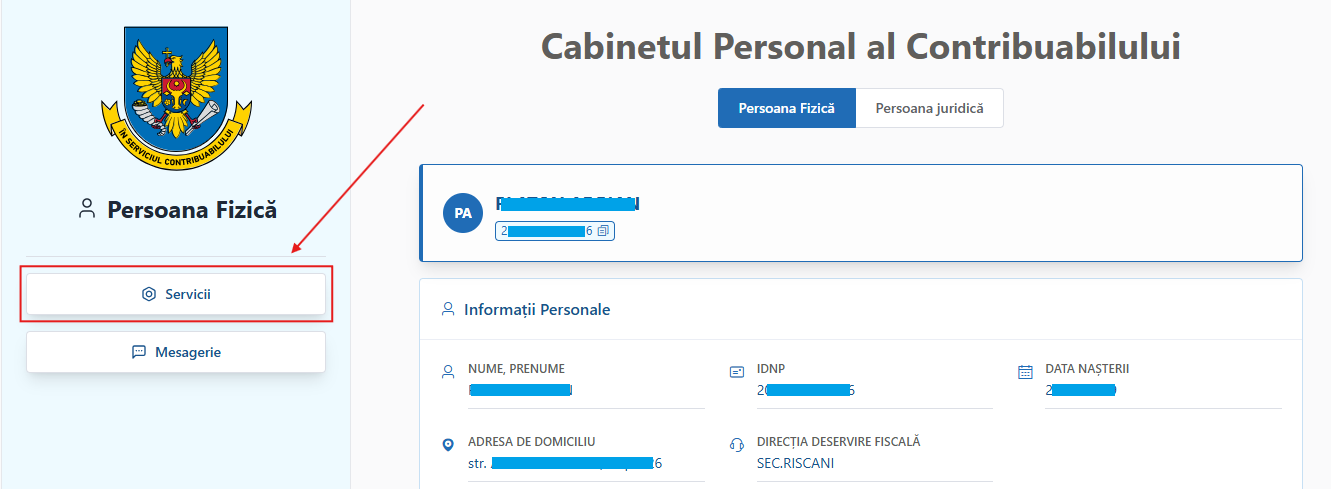Image resolution: width=1331 pixels, height=489 pixels.
Task: Switch to the Persoana Fizică tab
Action: pos(786,108)
